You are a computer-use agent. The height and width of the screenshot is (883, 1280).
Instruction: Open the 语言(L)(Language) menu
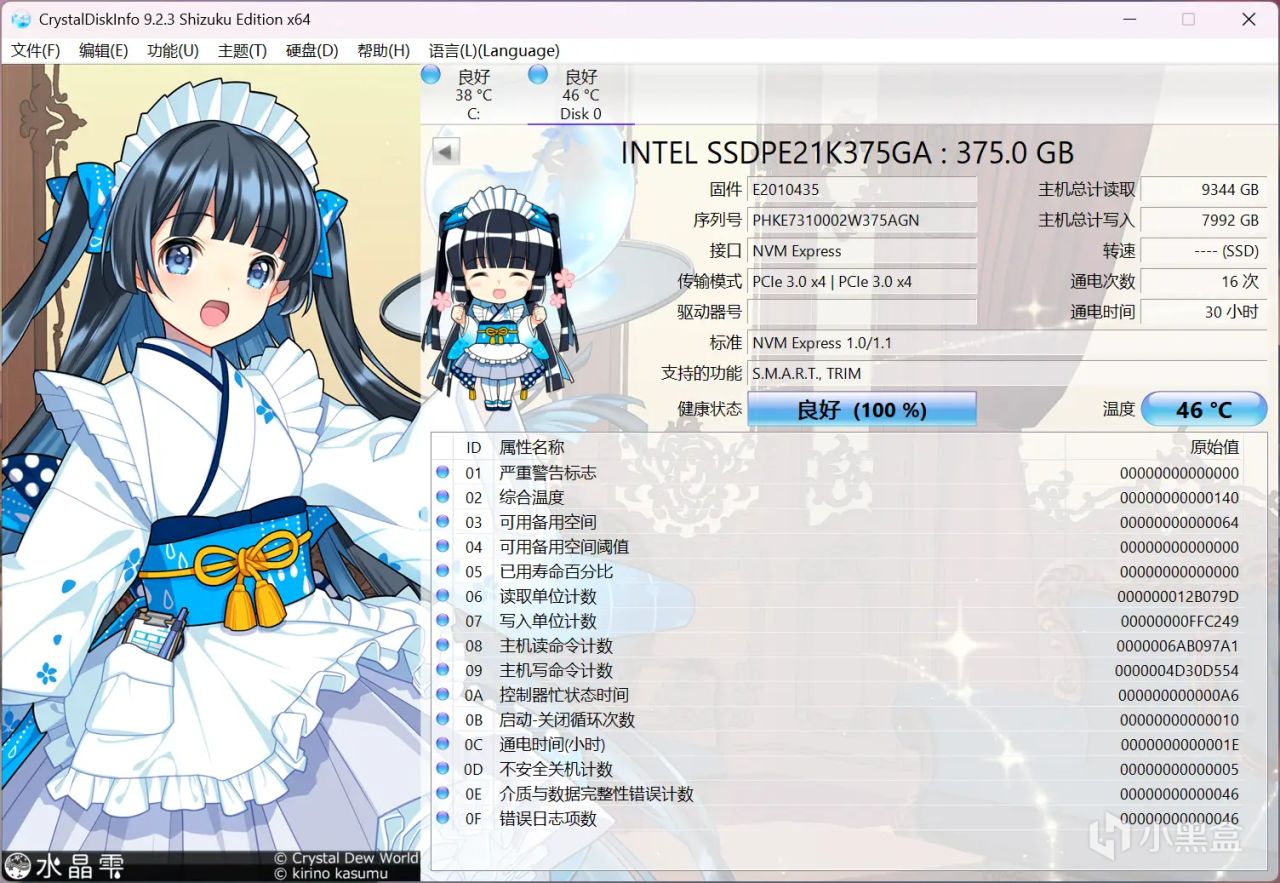(494, 51)
